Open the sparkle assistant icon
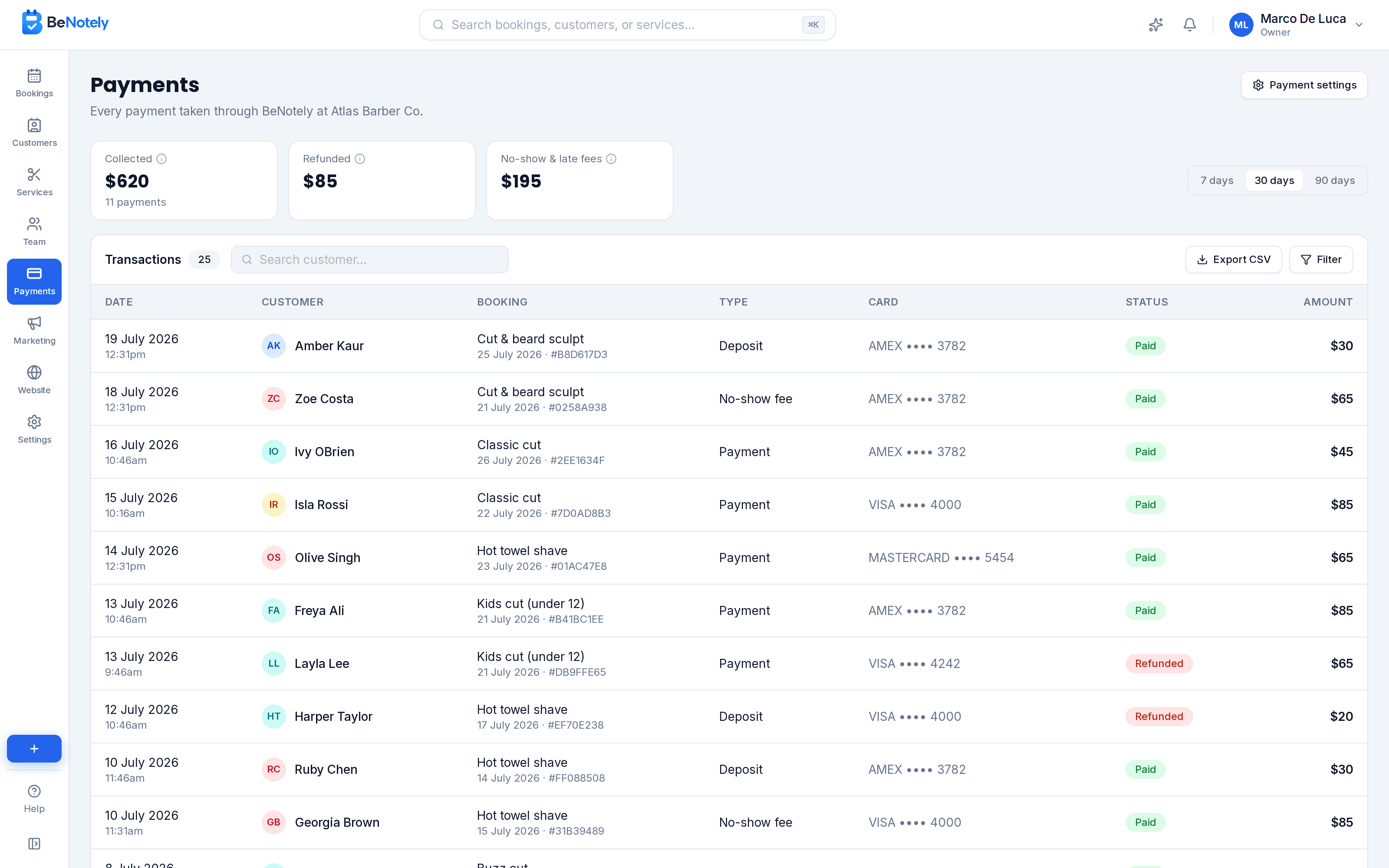 pos(1155,25)
